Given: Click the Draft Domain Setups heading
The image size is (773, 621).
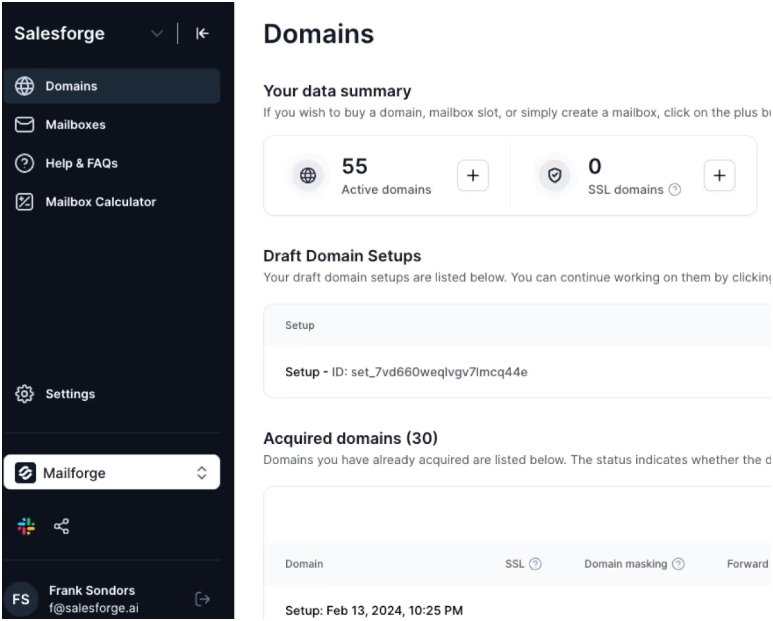Looking at the screenshot, I should pyautogui.click(x=342, y=256).
